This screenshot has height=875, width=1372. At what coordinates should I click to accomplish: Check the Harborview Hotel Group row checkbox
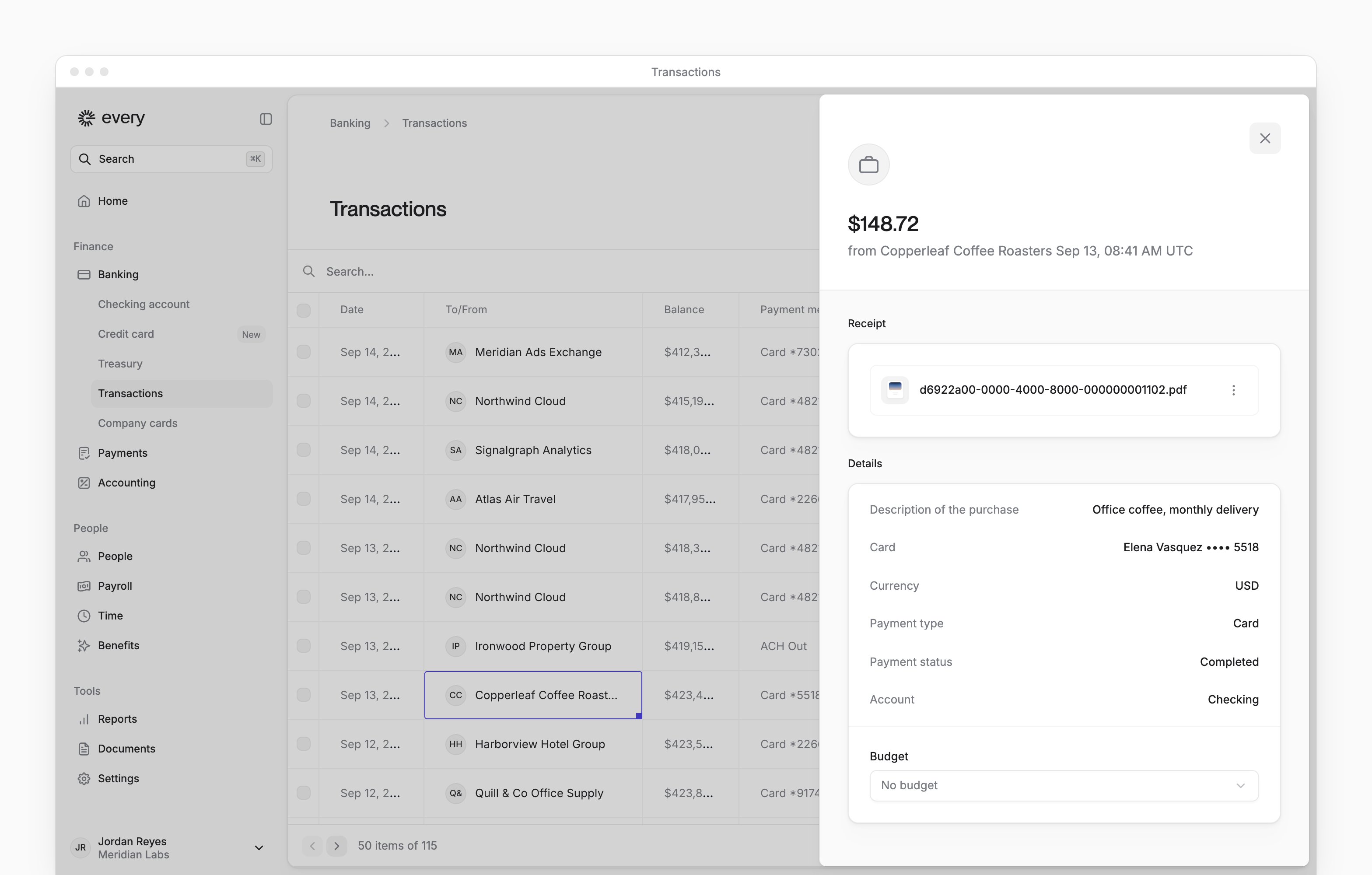pyautogui.click(x=304, y=744)
